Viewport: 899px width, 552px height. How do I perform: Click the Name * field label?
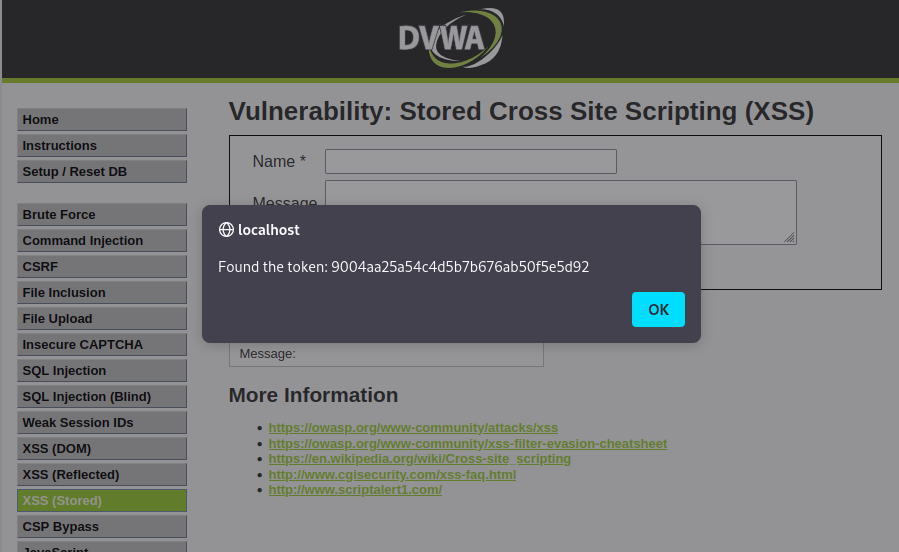[x=279, y=162]
